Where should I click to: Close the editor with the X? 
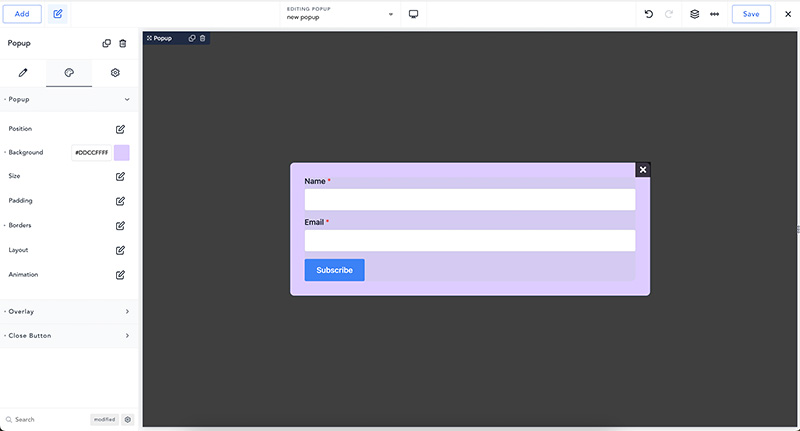[788, 14]
